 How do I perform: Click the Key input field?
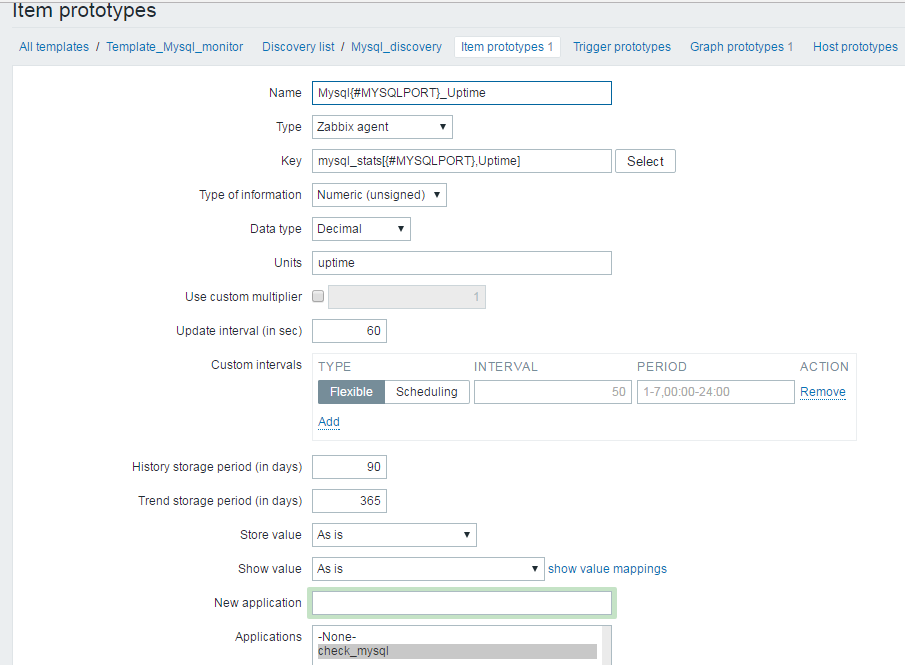(x=462, y=161)
